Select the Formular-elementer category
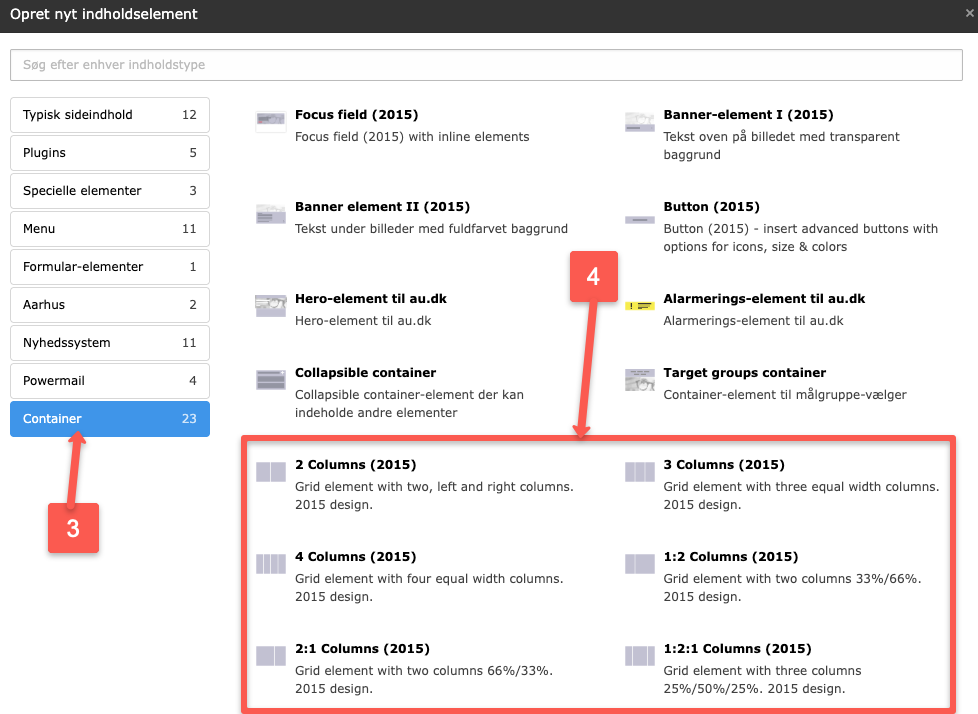 tap(110, 267)
